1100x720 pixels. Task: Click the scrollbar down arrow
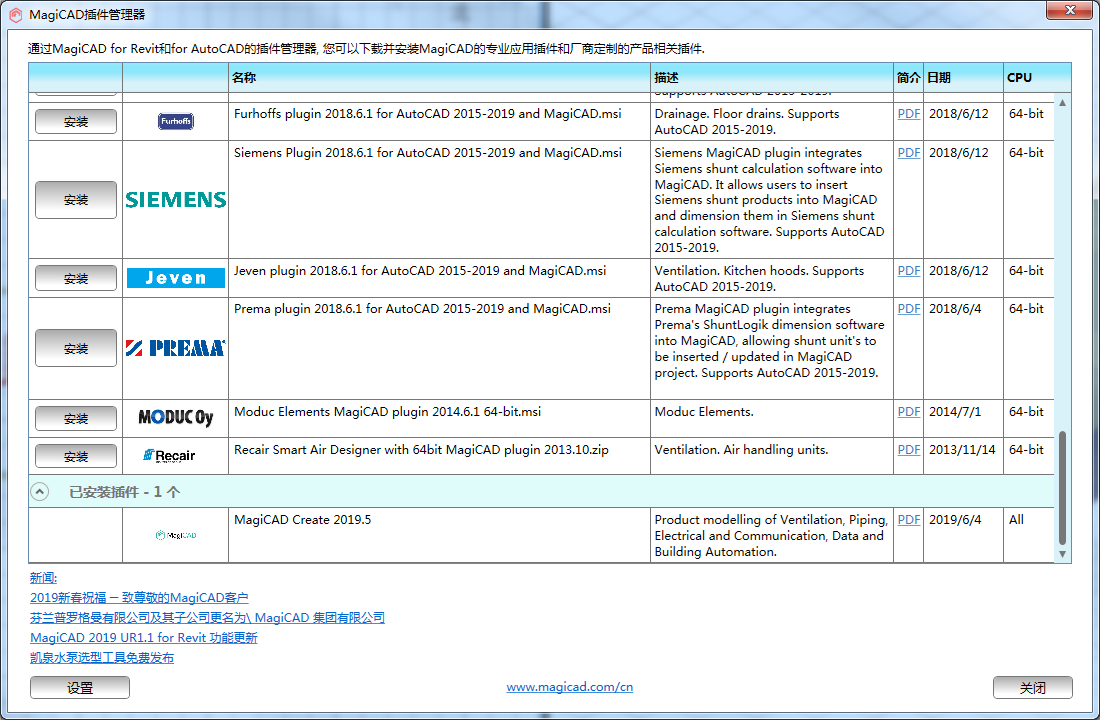click(1062, 554)
